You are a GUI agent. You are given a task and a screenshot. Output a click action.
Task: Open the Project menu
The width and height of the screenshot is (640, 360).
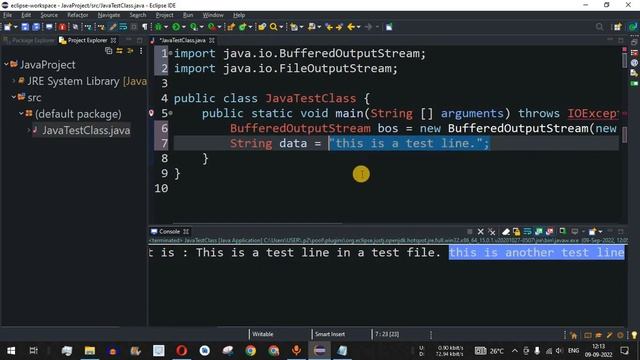click(x=164, y=15)
